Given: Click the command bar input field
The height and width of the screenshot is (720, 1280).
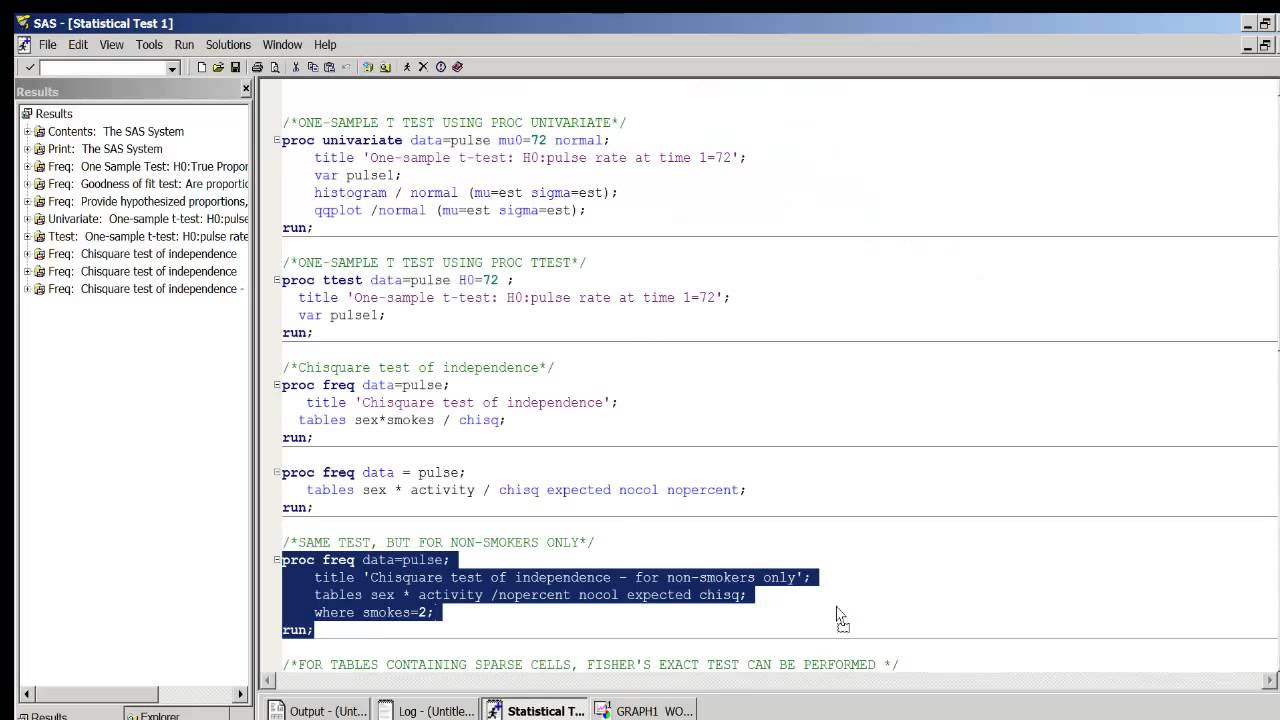Looking at the screenshot, I should coord(103,68).
